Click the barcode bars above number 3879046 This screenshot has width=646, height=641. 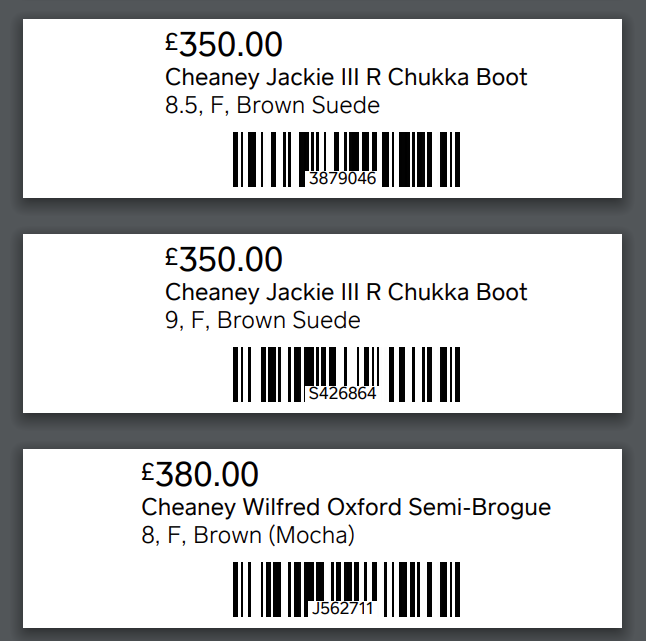coord(346,150)
